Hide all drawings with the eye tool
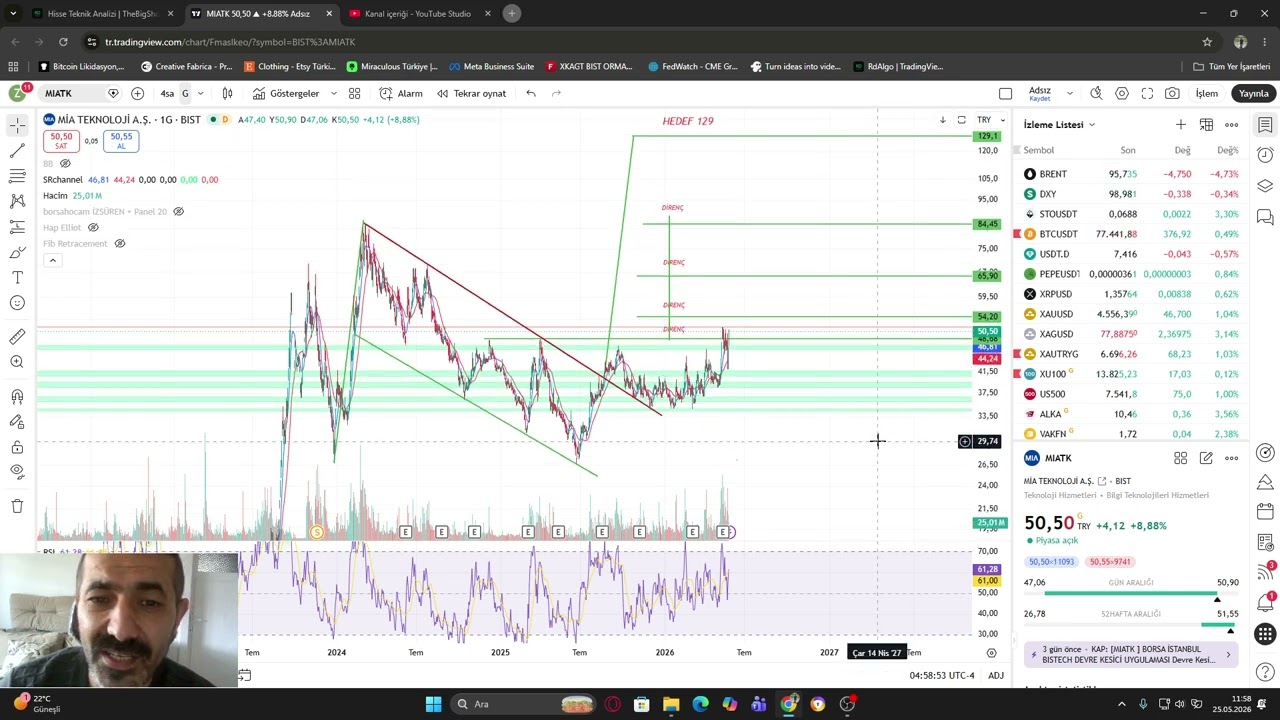Image resolution: width=1280 pixels, height=720 pixels. [x=17, y=472]
